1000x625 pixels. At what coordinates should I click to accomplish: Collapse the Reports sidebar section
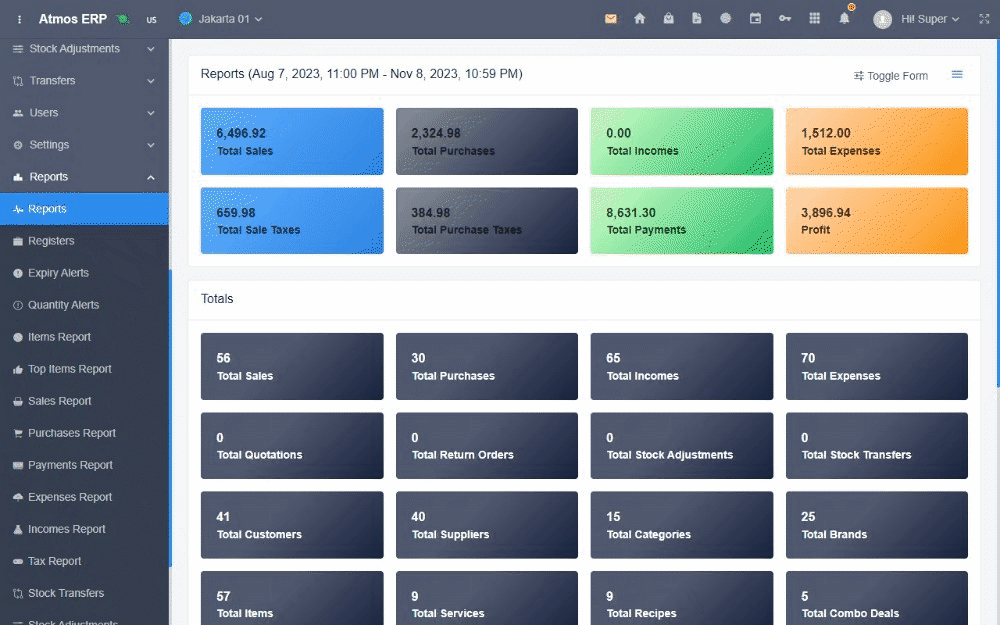click(x=84, y=177)
